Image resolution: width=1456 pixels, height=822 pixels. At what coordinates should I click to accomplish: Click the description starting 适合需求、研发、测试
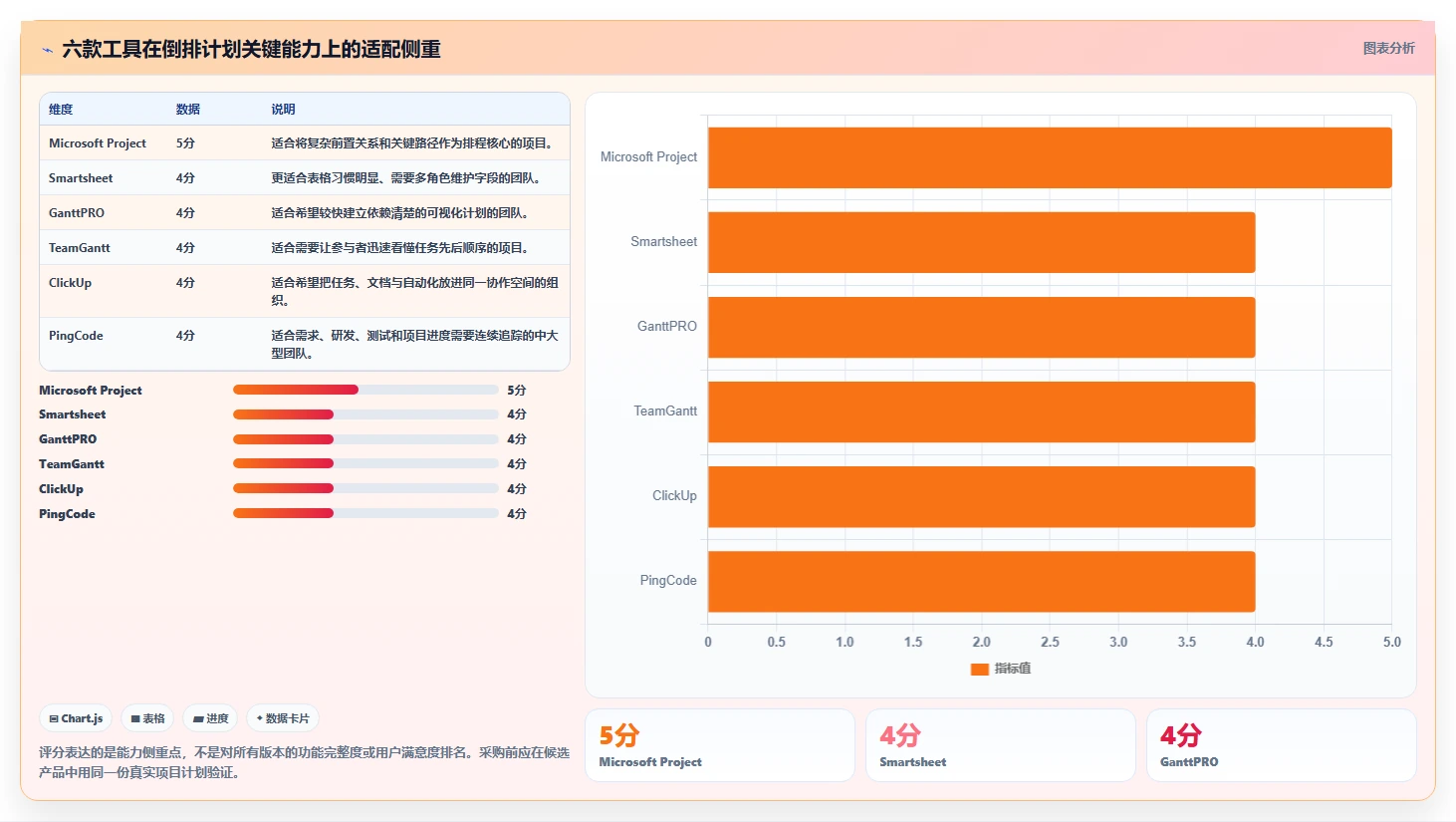414,344
